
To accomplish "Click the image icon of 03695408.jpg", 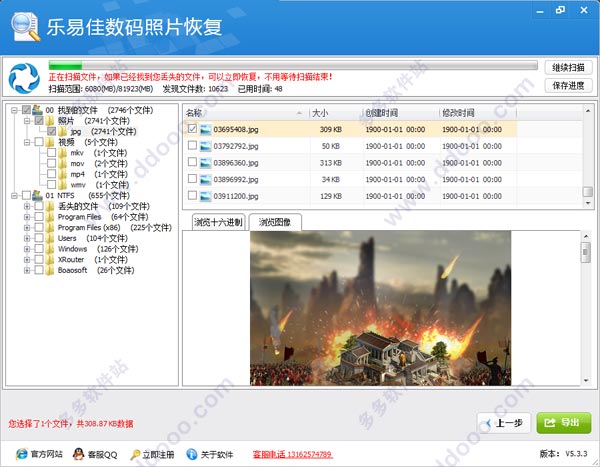I will pyautogui.click(x=205, y=129).
